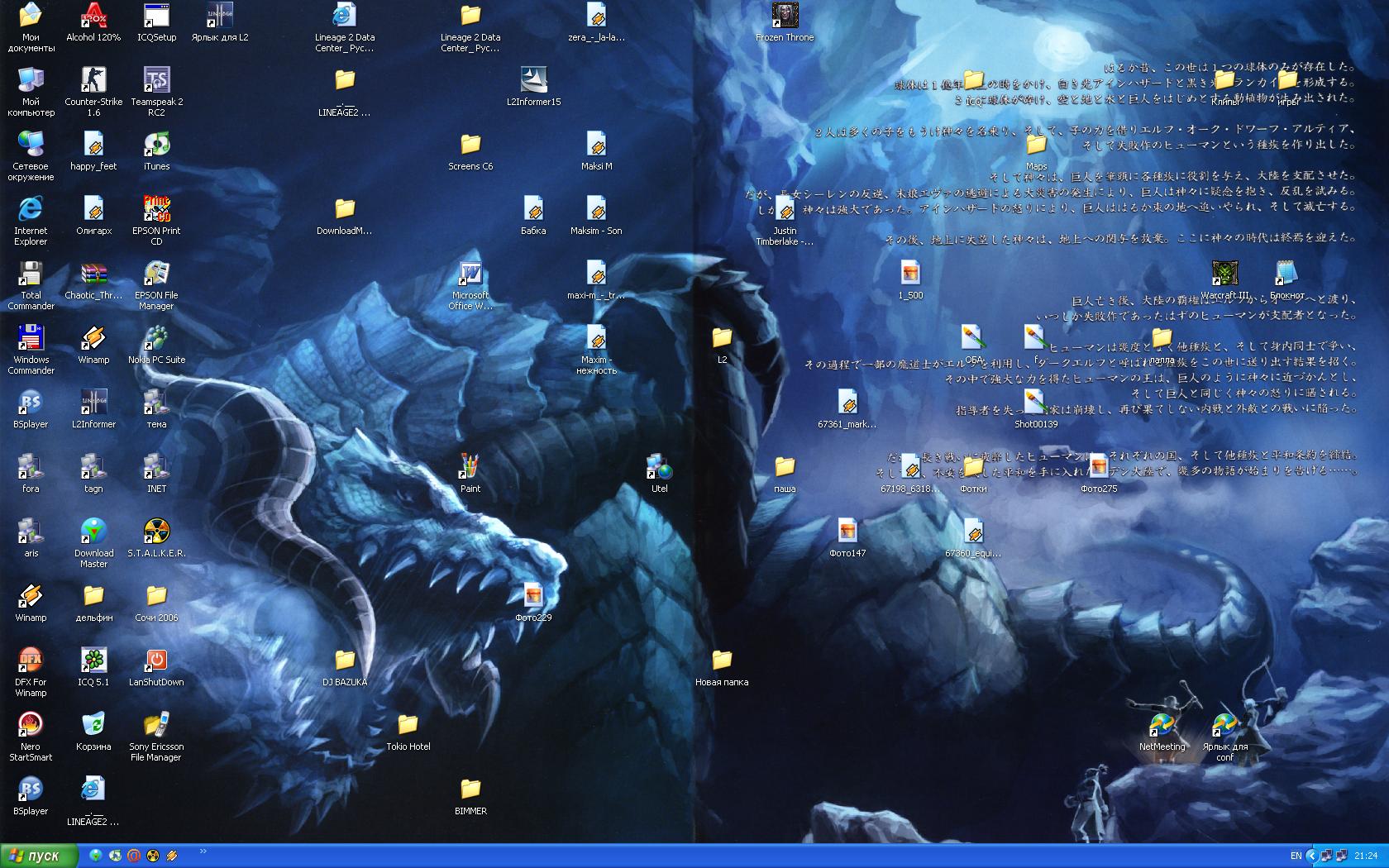Open L2Informer15 application icon
Viewport: 1389px width, 868px height.
coord(533,87)
